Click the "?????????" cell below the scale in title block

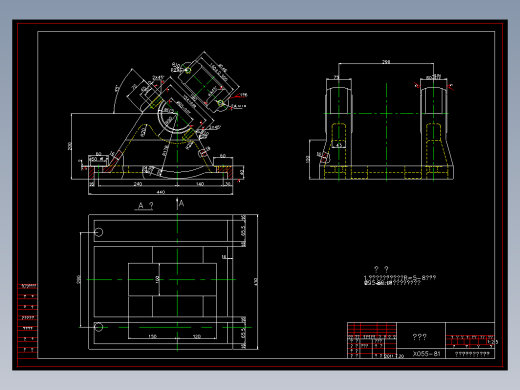[472, 354]
